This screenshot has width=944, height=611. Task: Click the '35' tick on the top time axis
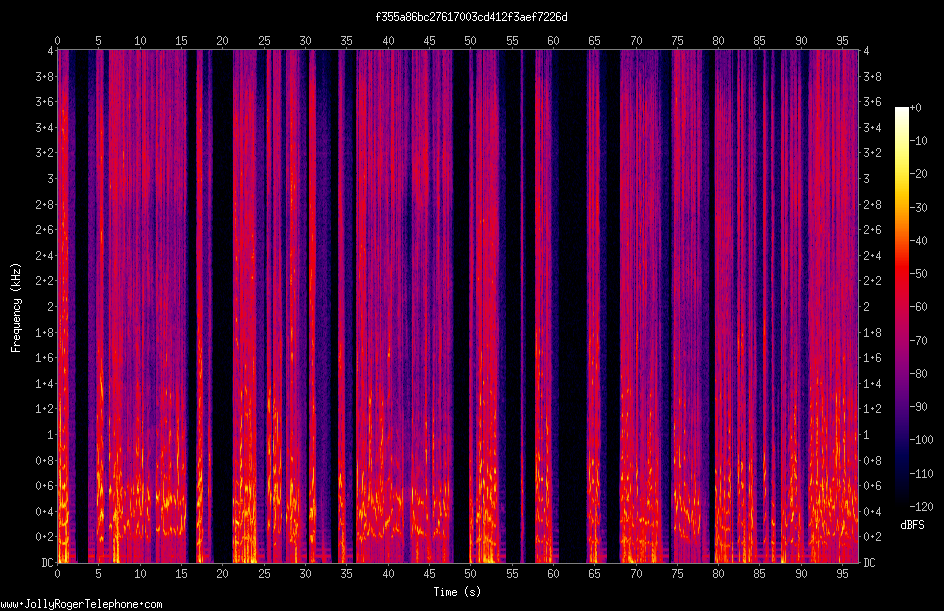346,41
